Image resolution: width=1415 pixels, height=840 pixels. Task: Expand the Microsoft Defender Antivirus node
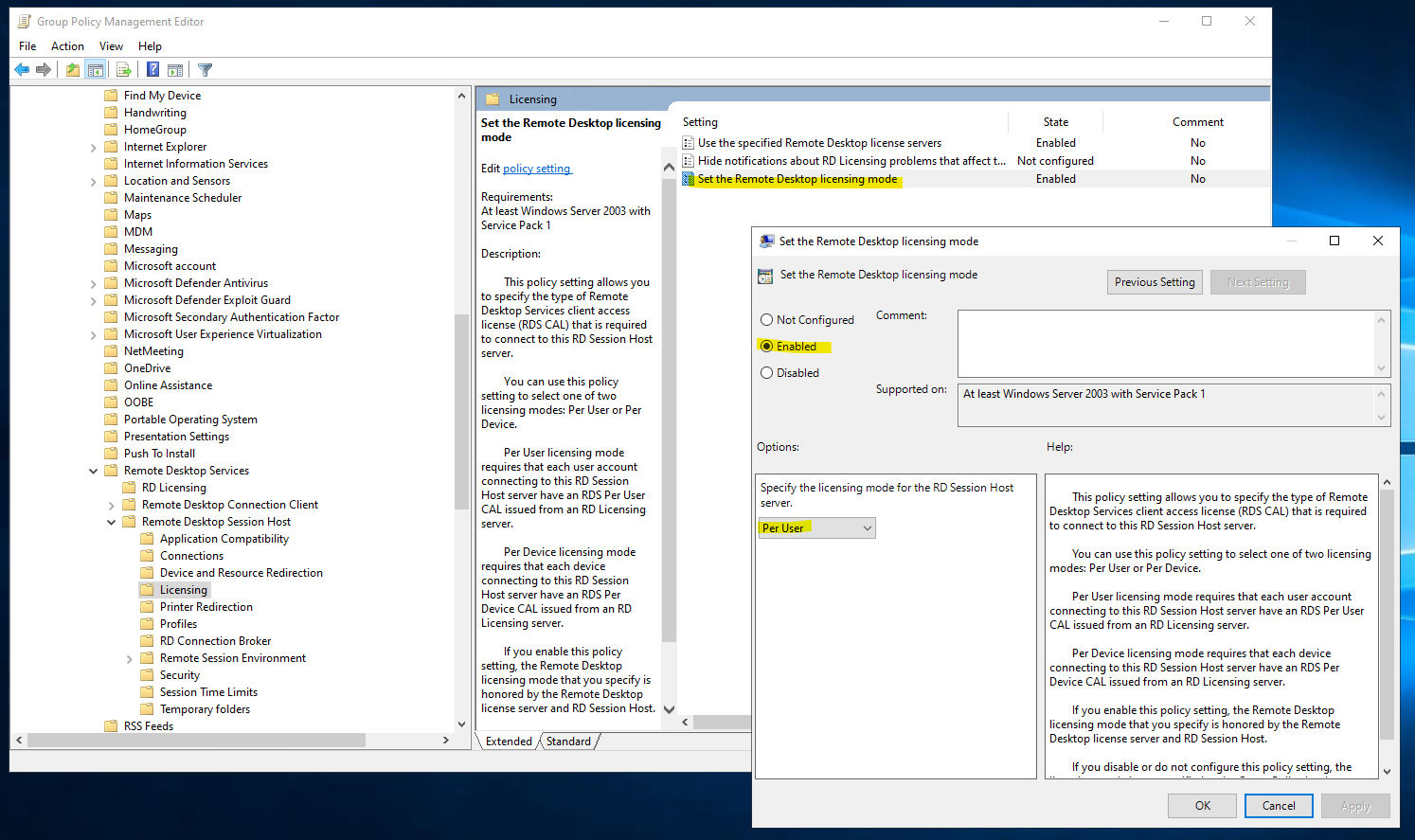(93, 283)
